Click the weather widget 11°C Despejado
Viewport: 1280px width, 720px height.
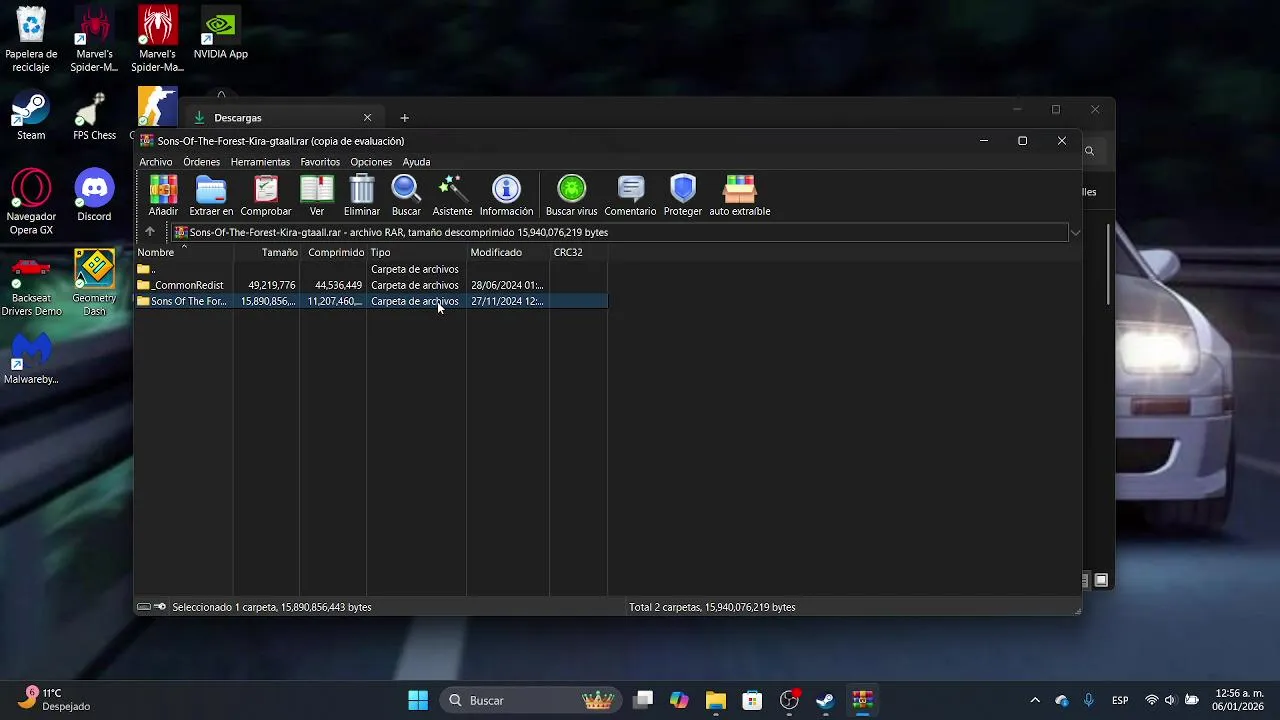coord(53,700)
